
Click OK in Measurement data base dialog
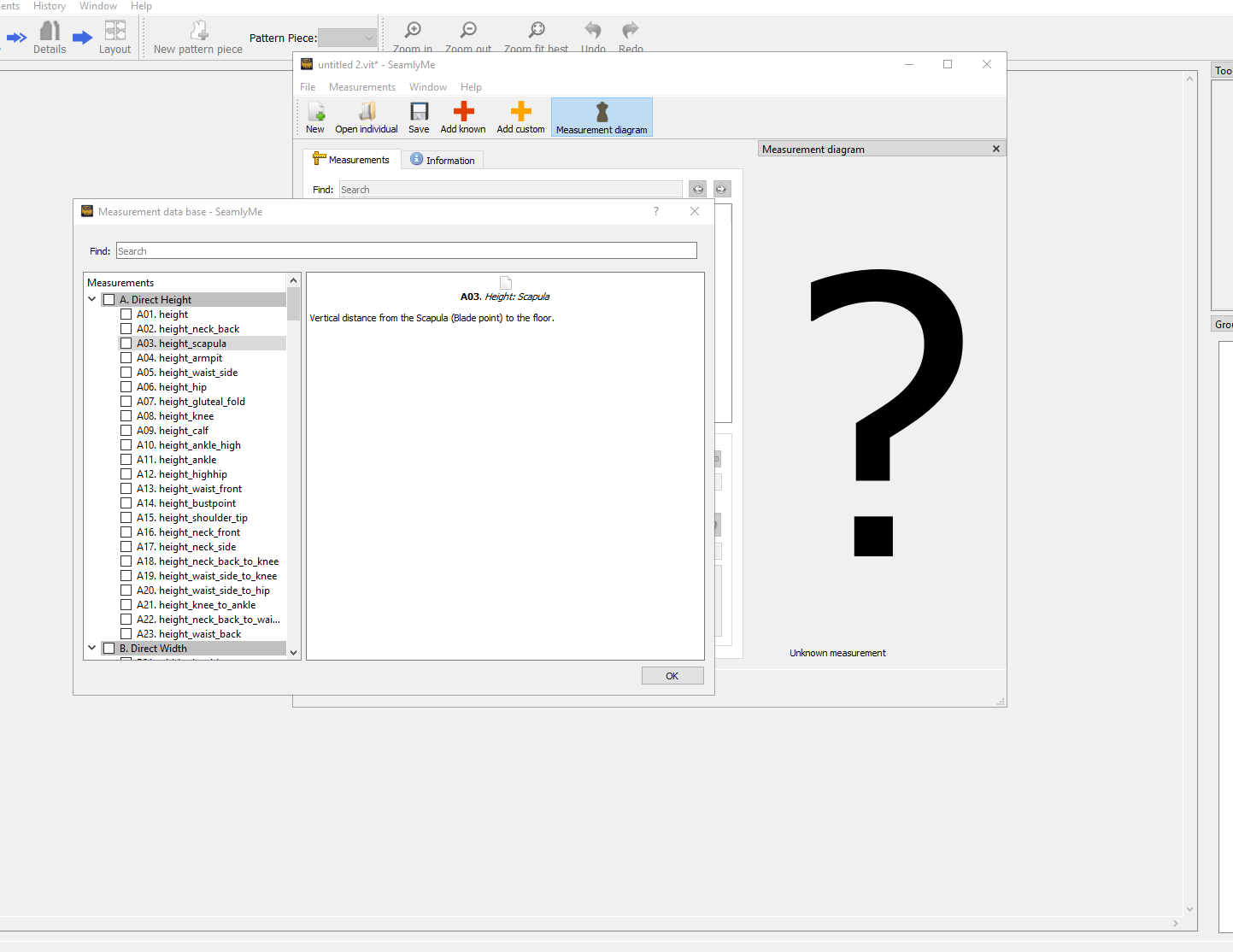coord(672,676)
